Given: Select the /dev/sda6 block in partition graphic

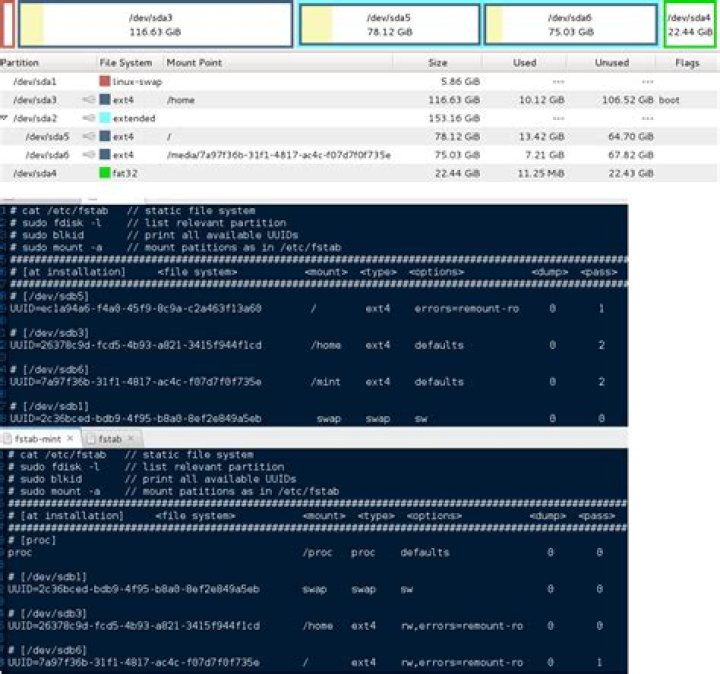Looking at the screenshot, I should coord(571,24).
